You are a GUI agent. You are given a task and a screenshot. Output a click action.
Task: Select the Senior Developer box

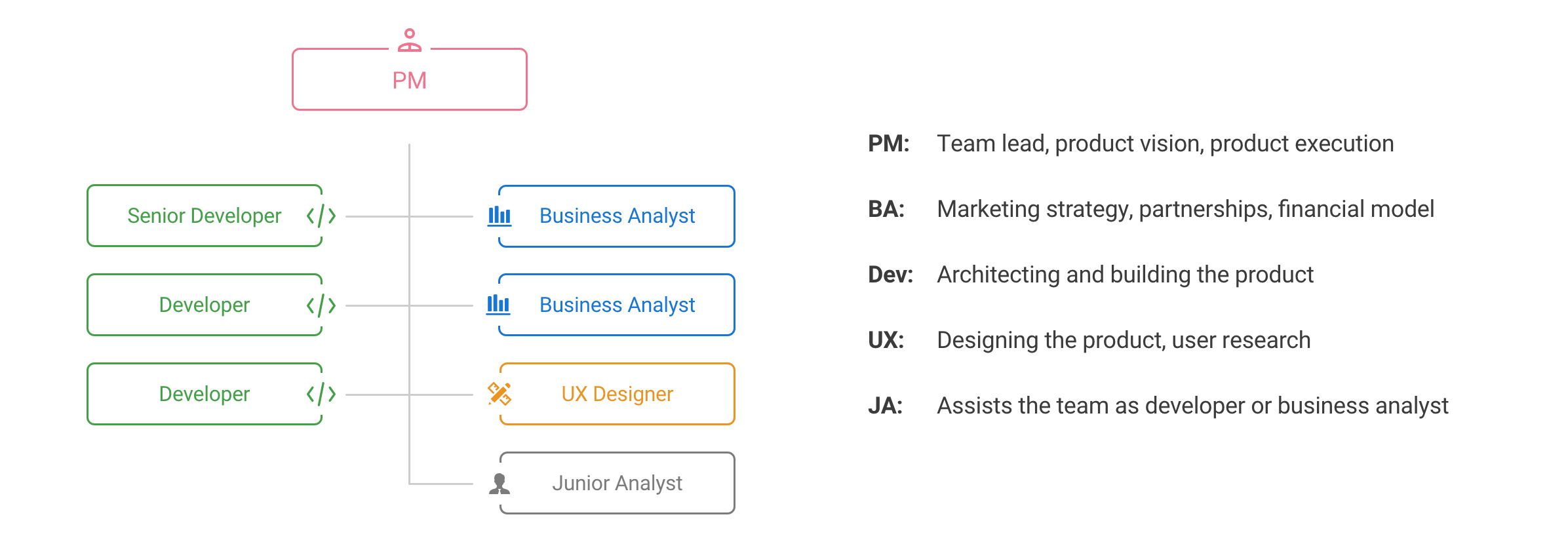[204, 216]
